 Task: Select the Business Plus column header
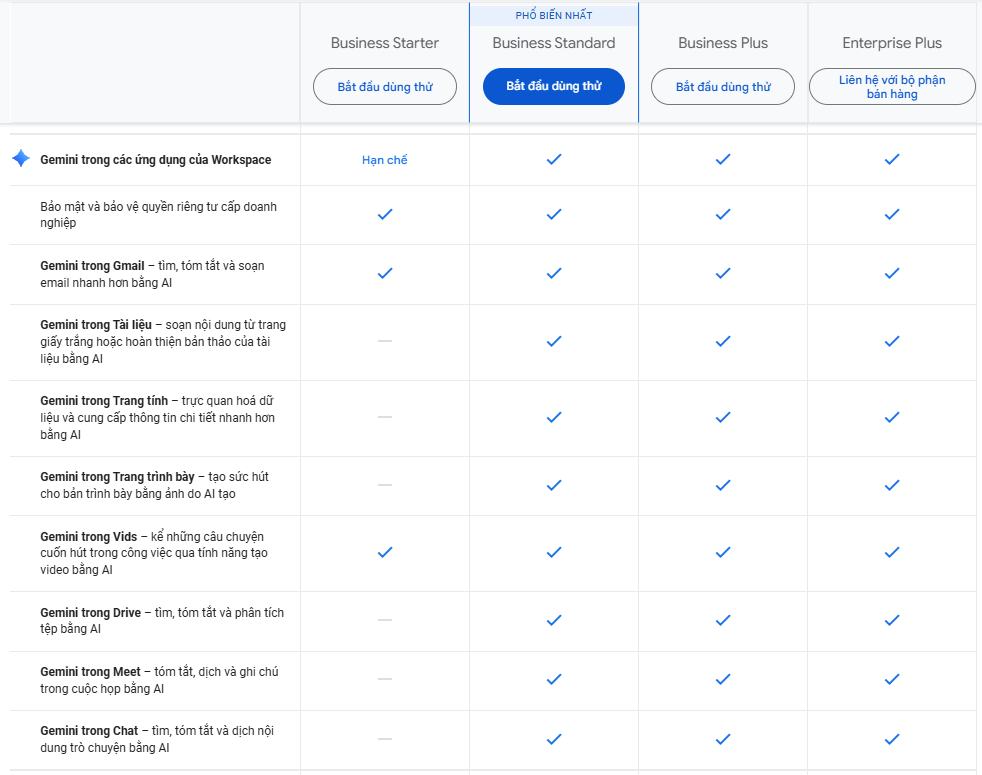(x=722, y=43)
